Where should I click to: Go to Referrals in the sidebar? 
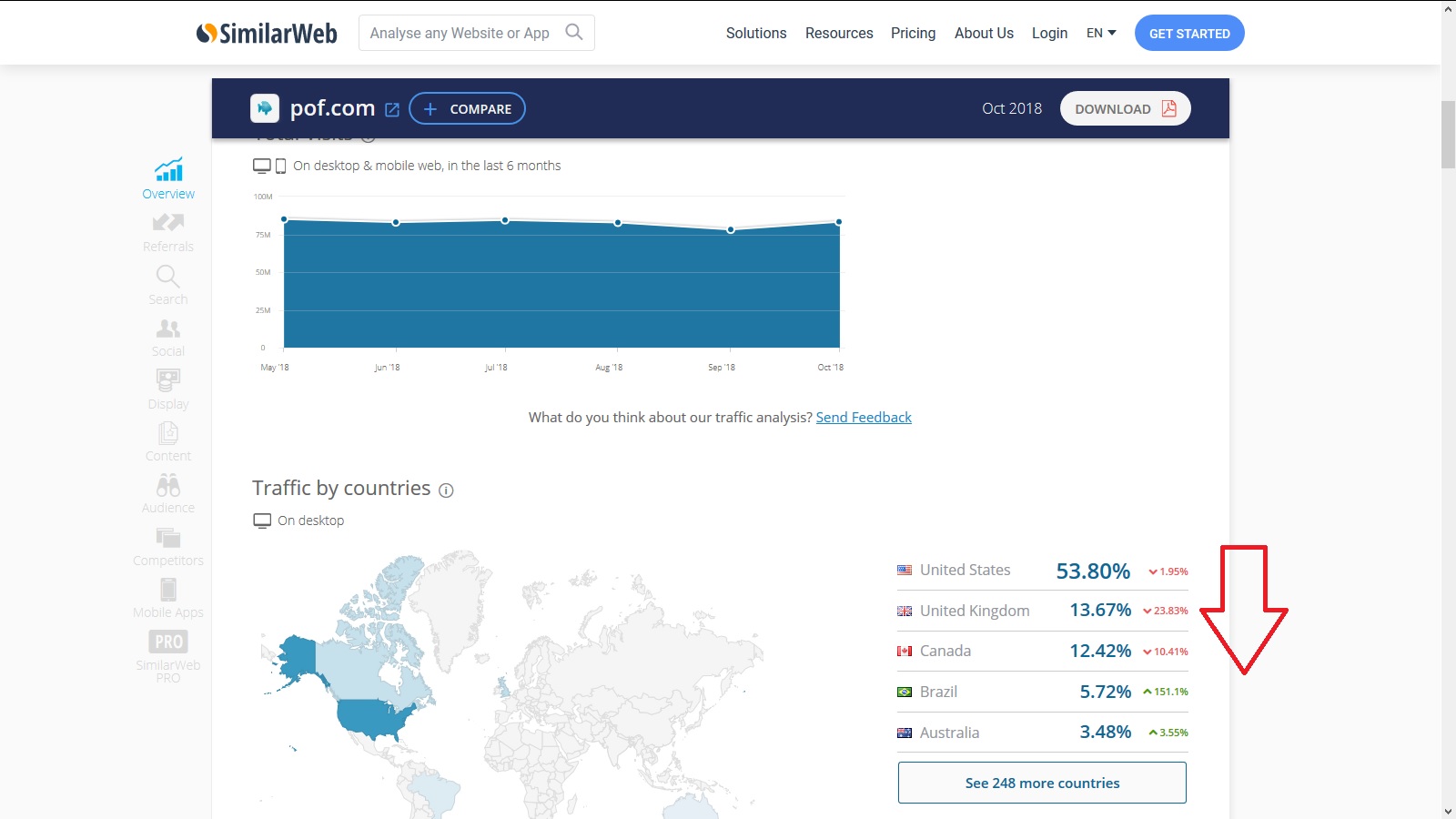pos(168,232)
